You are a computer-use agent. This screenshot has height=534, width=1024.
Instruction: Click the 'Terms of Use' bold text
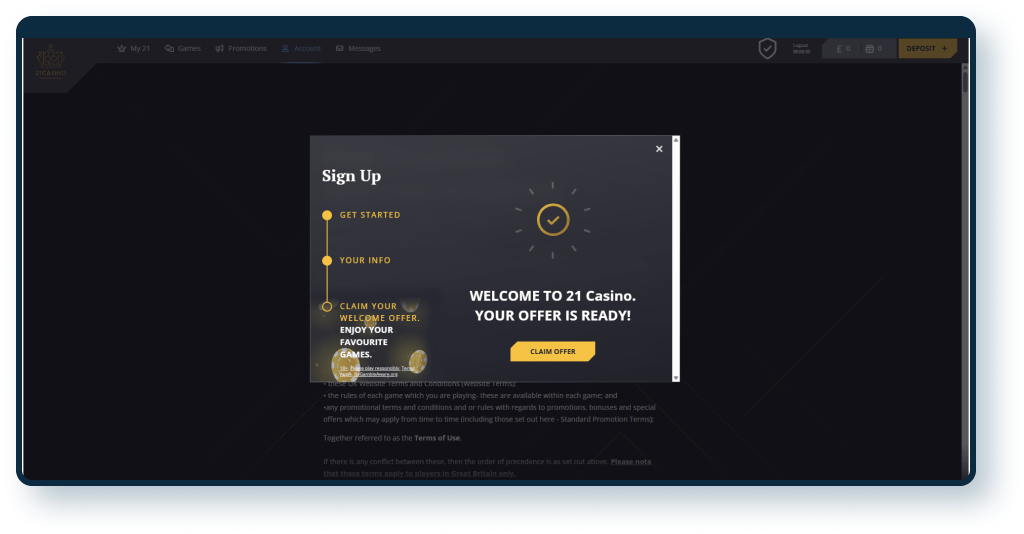coord(437,438)
